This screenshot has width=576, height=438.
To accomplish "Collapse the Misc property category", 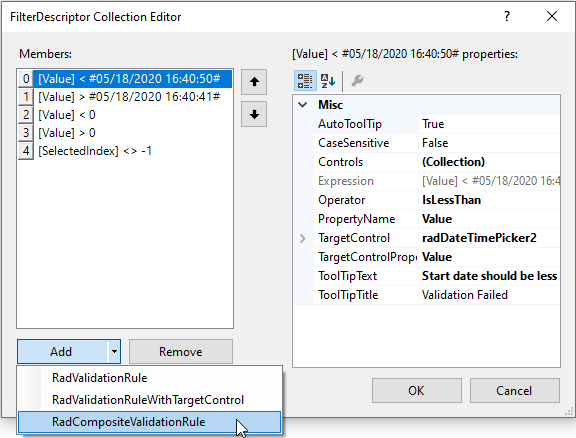I will [x=303, y=105].
